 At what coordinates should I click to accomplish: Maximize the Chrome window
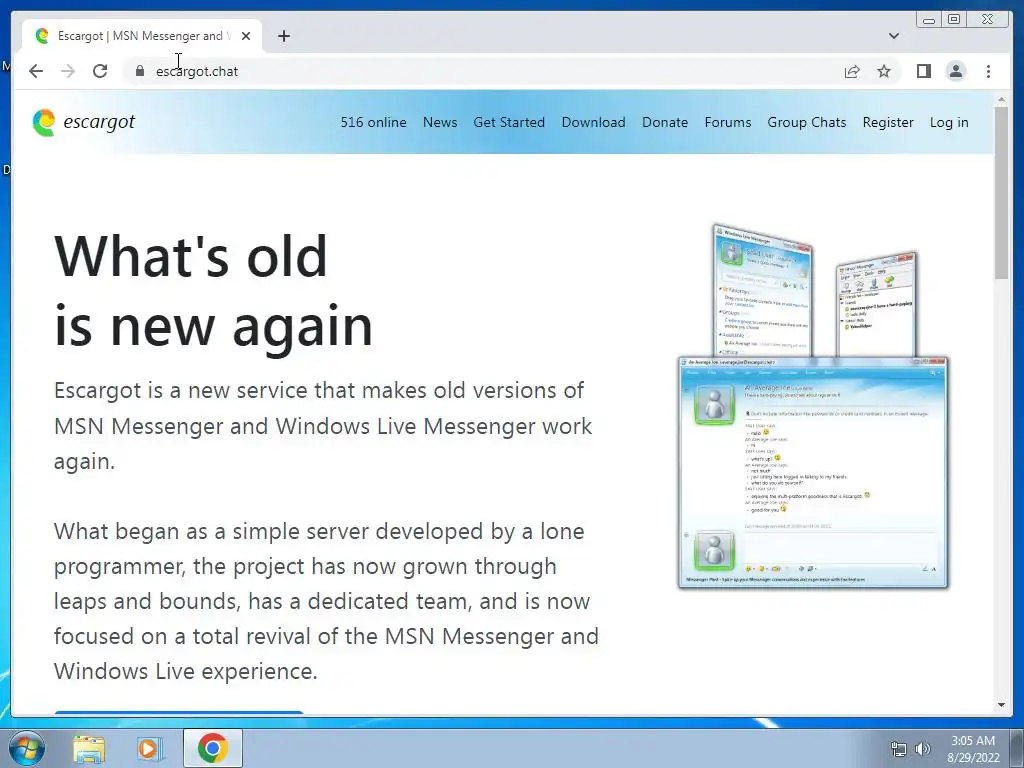954,19
